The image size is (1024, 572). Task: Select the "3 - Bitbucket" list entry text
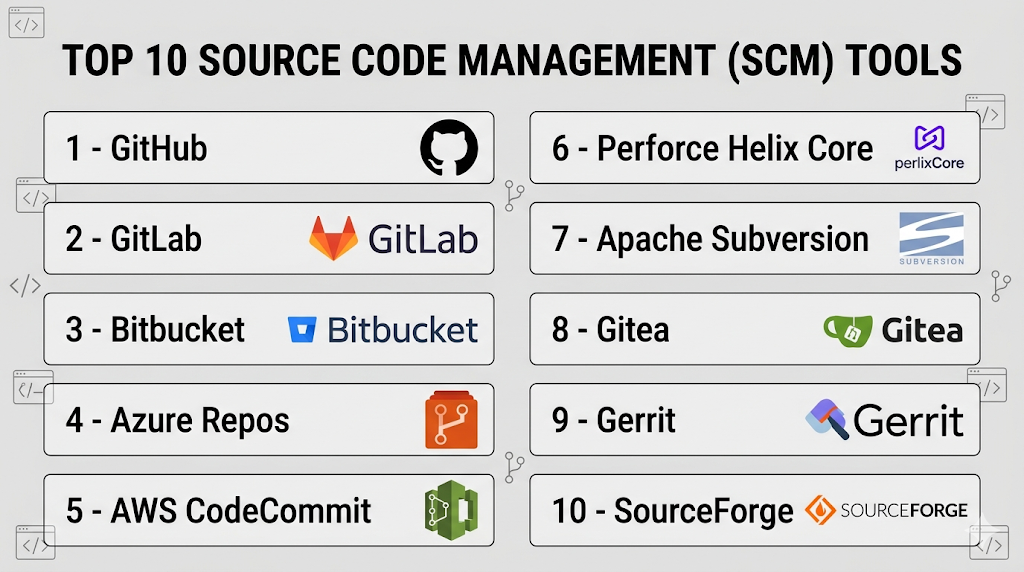(x=155, y=330)
